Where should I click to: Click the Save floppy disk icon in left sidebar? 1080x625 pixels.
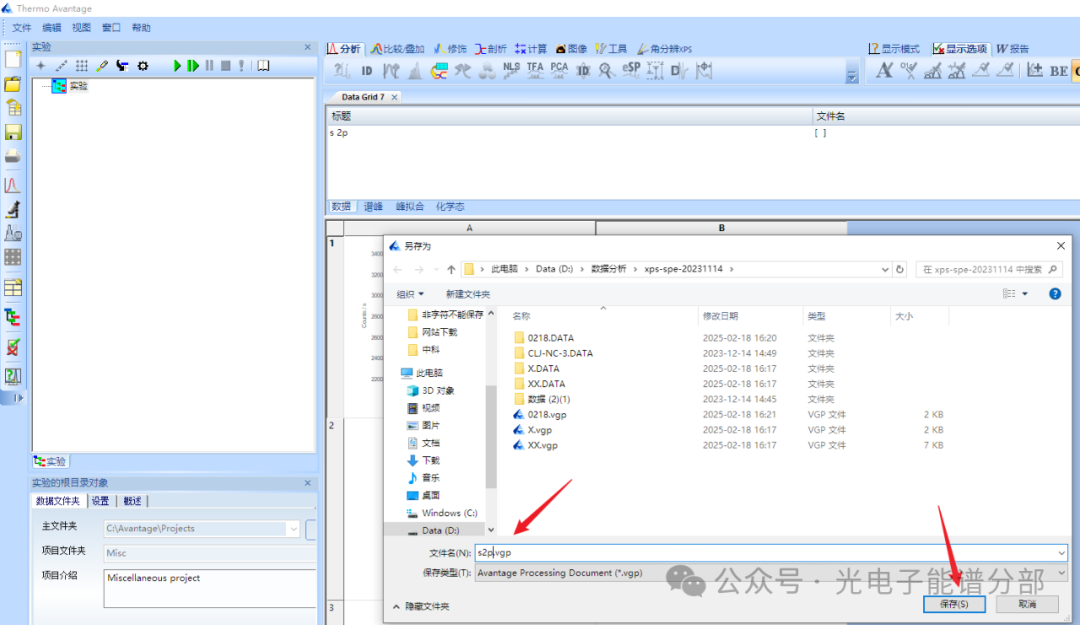point(13,132)
